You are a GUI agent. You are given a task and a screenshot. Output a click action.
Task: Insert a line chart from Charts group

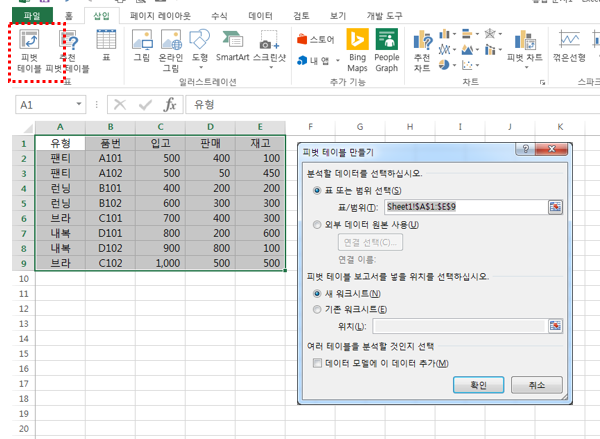tap(444, 49)
